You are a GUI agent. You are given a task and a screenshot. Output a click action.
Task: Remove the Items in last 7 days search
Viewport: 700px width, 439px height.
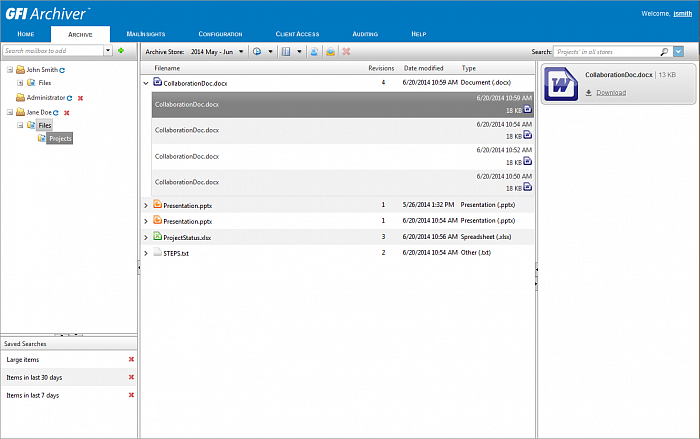pyautogui.click(x=131, y=395)
